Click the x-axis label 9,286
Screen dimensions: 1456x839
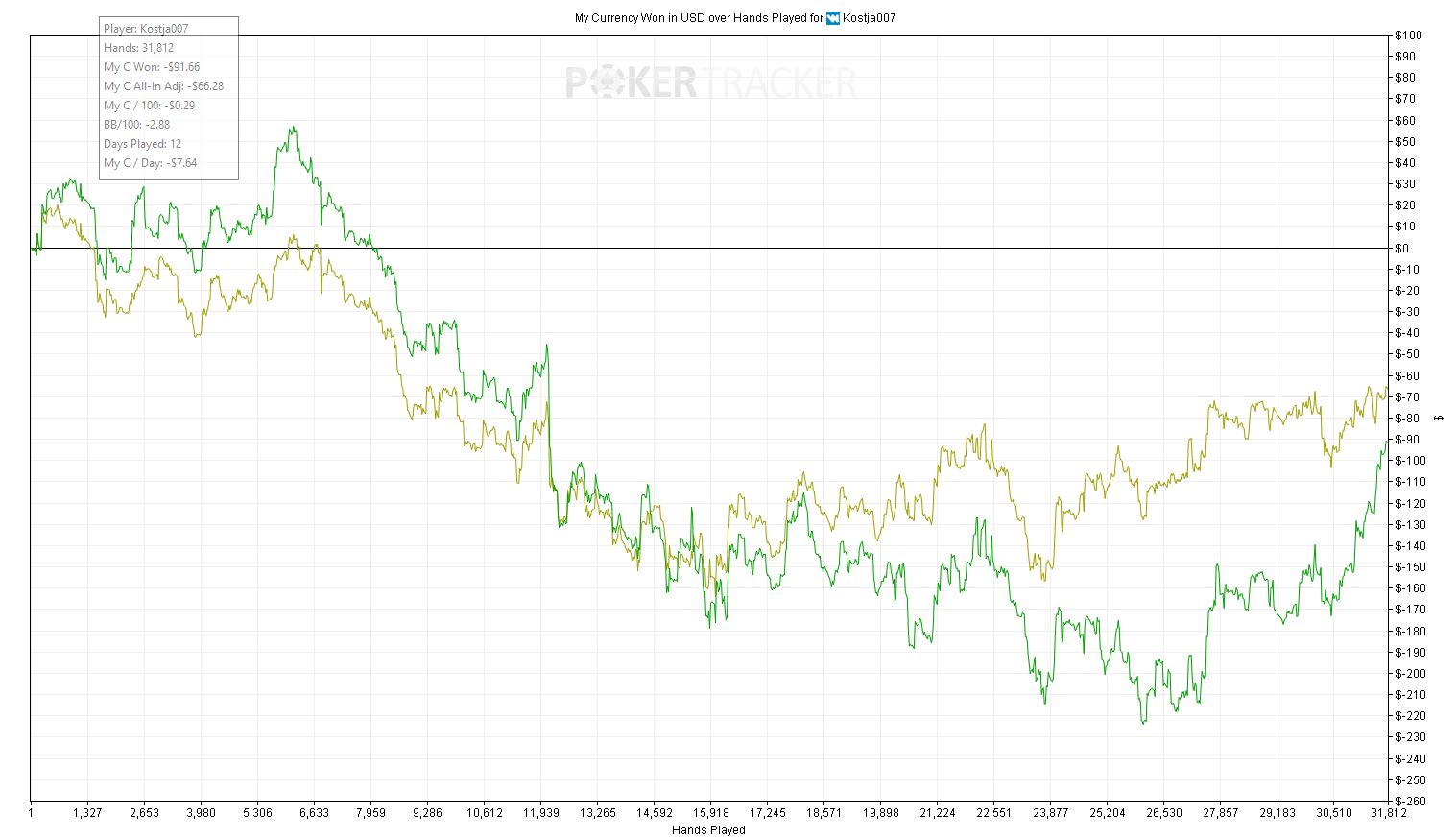pos(427,813)
